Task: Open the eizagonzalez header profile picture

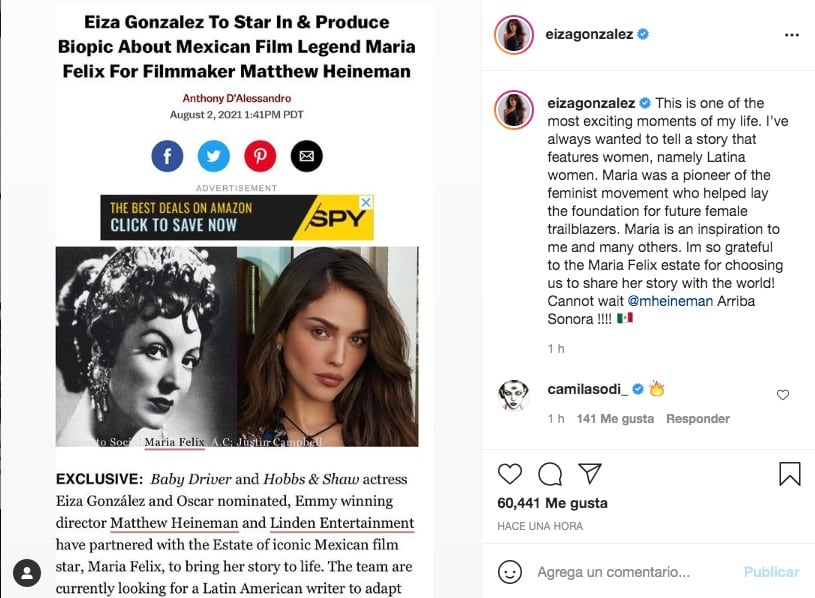Action: pyautogui.click(x=513, y=35)
